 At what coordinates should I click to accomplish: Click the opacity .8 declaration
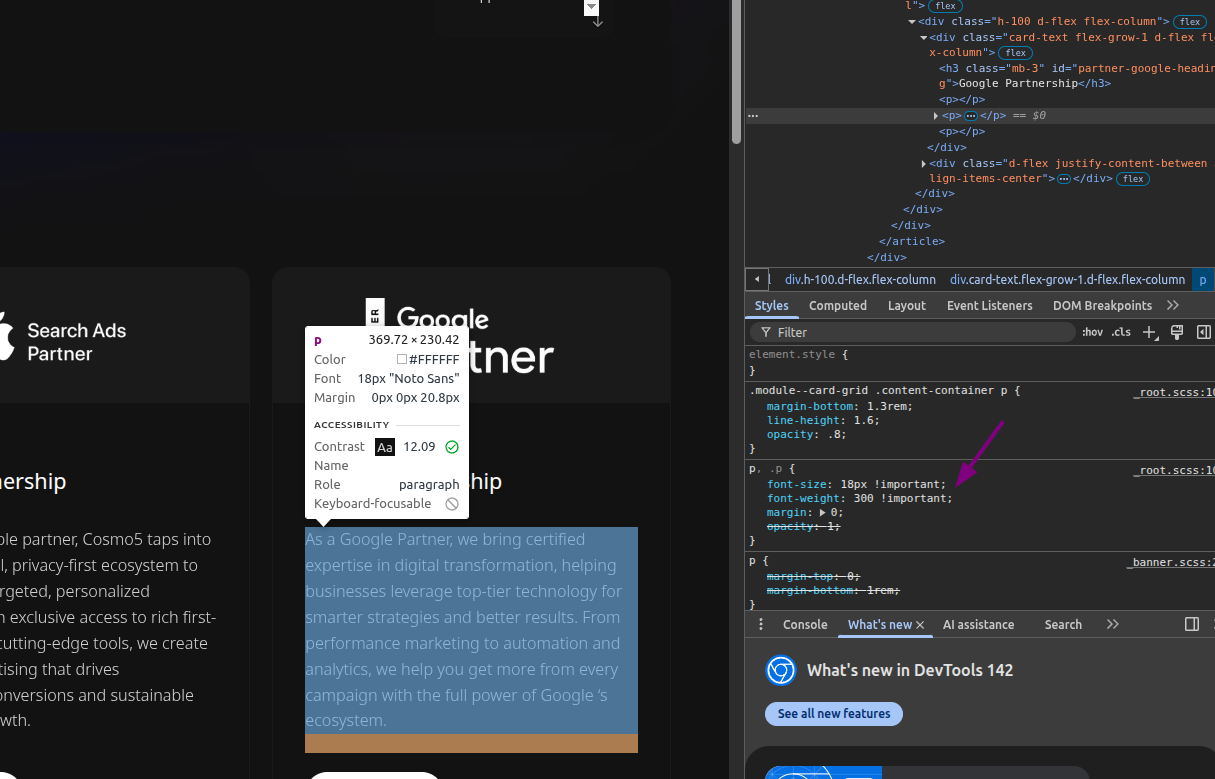805,436
